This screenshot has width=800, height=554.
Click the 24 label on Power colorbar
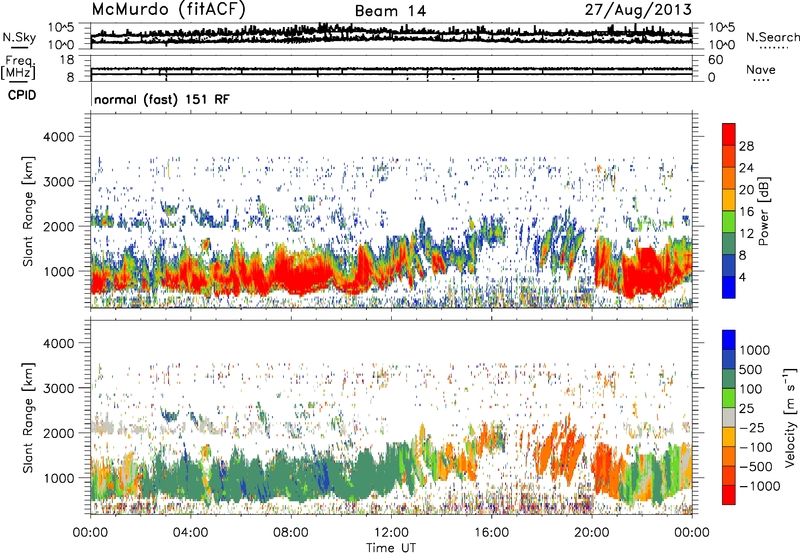coord(746,168)
